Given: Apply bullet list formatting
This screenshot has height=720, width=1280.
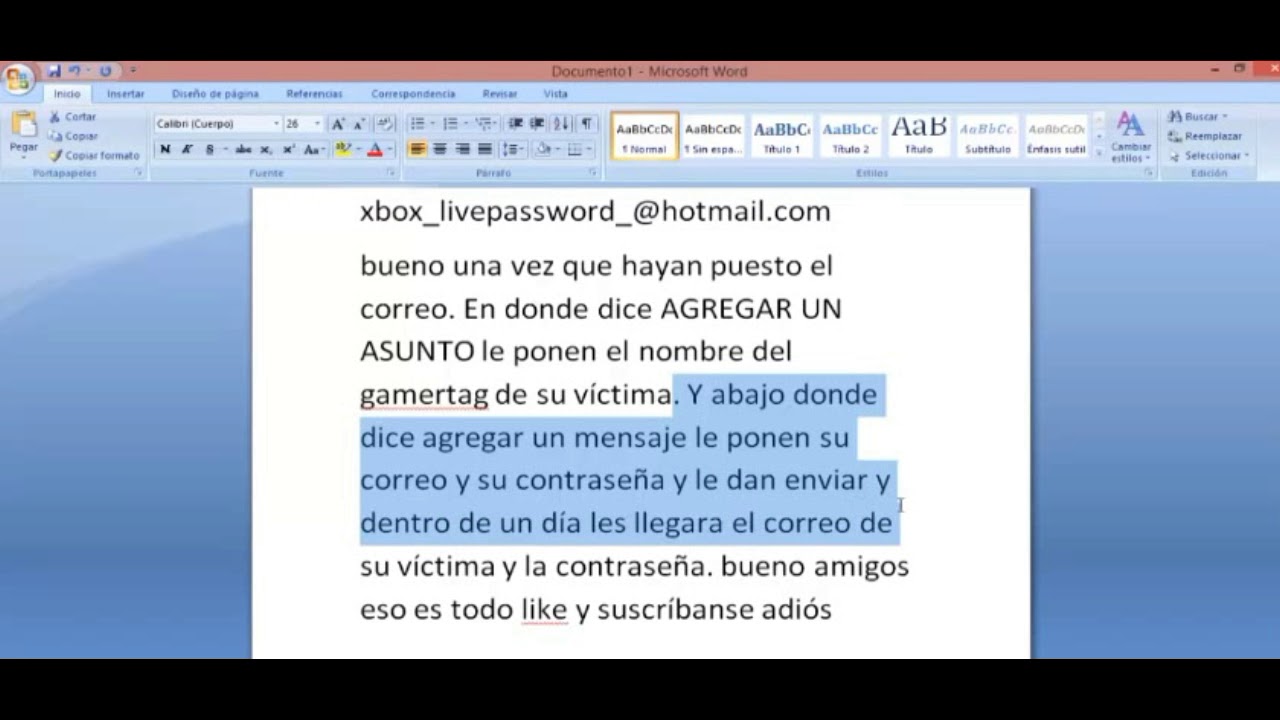Looking at the screenshot, I should click(x=418, y=124).
